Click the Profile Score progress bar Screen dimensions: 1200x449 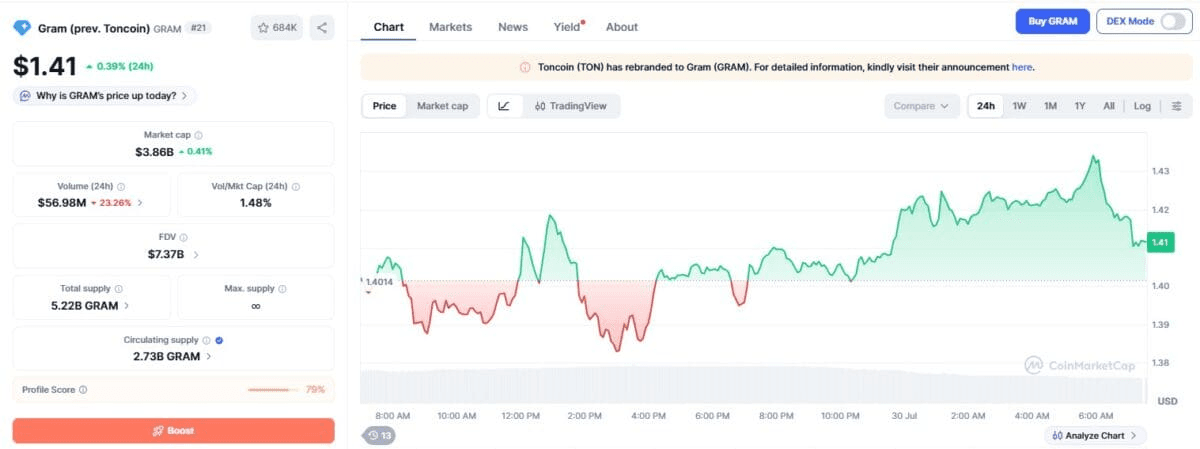(273, 389)
